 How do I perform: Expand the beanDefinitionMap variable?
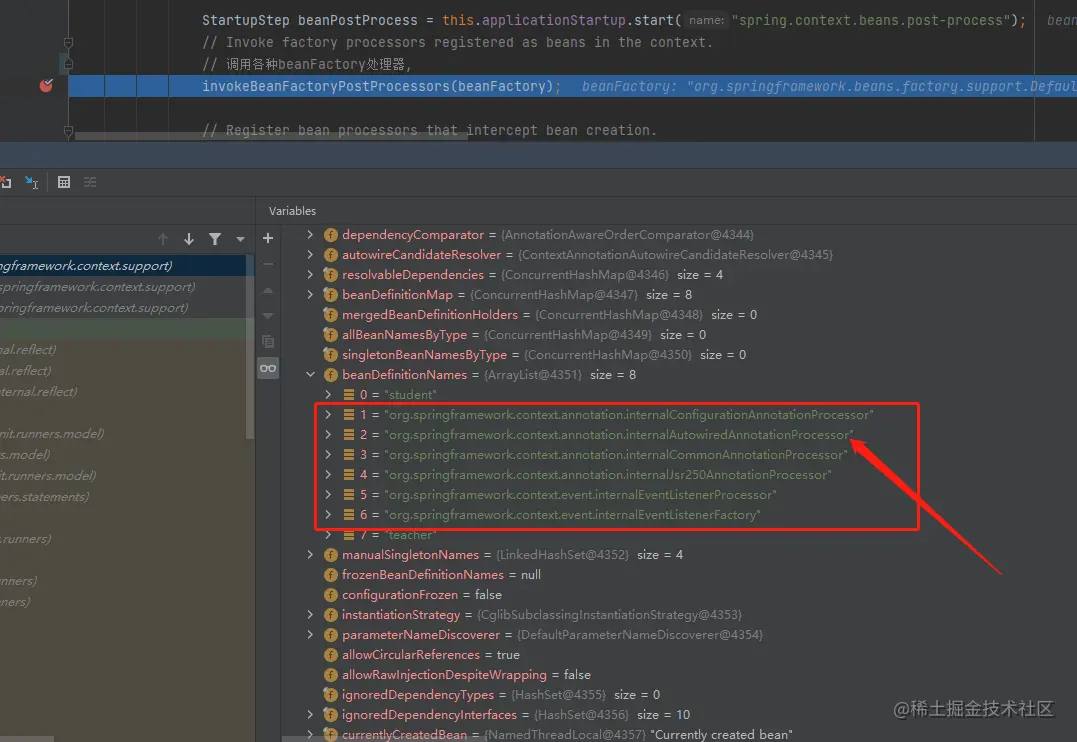[310, 295]
